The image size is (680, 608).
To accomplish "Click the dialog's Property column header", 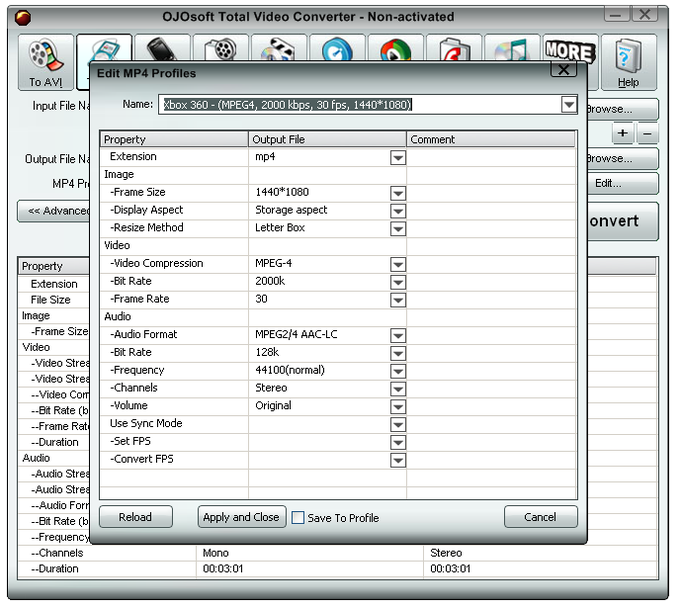I will 174,139.
